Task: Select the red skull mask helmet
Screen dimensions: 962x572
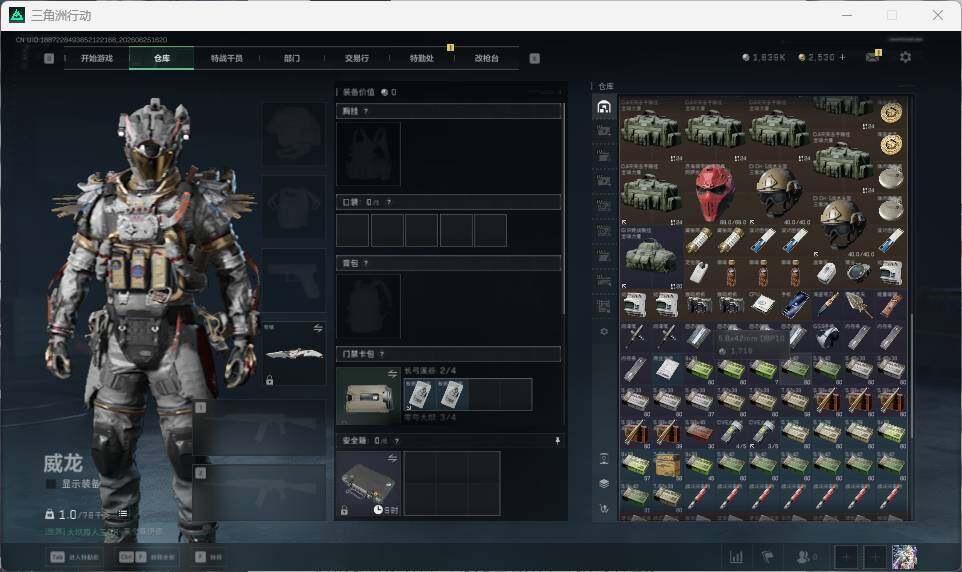Action: [x=714, y=193]
